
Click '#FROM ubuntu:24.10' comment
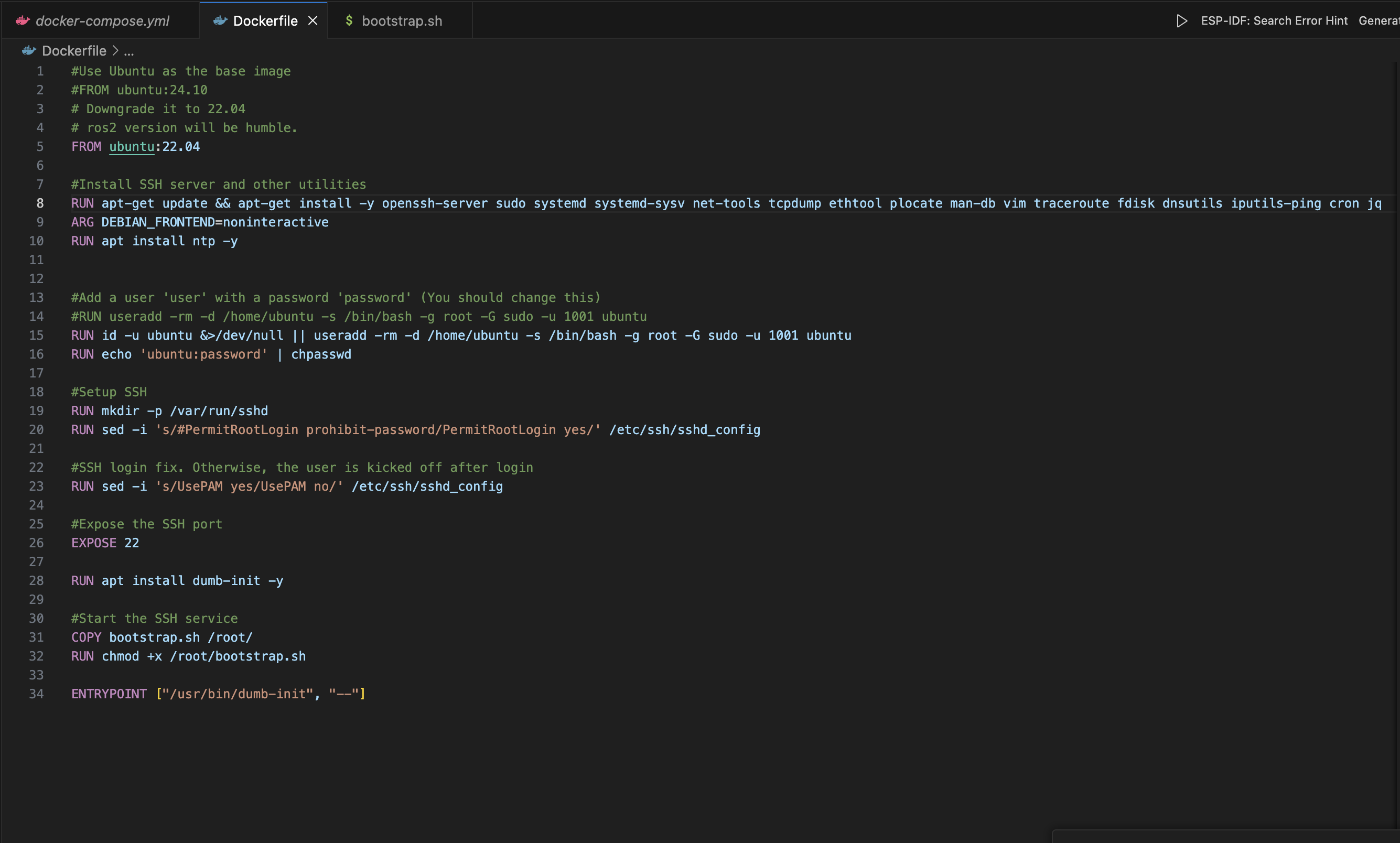tap(139, 90)
